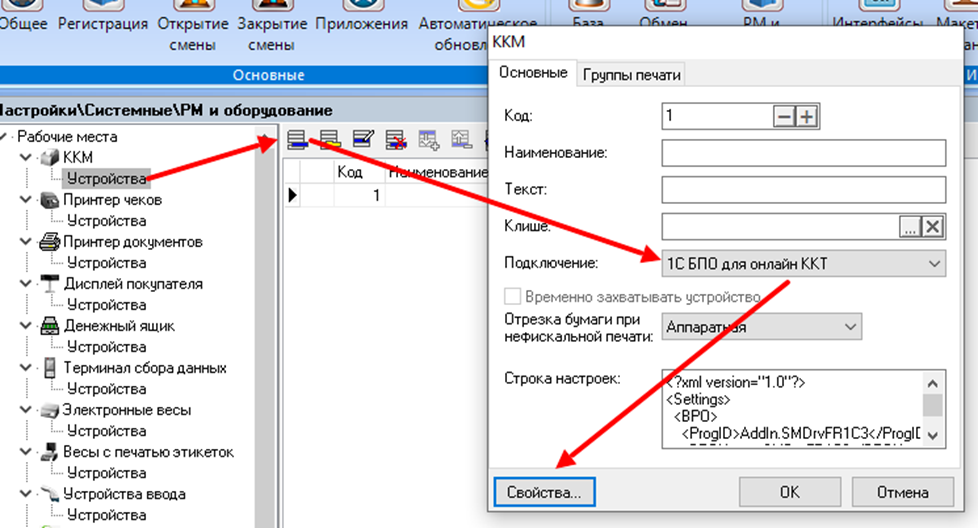Select Устройства under Электронные весы
This screenshot has height=528, width=978.
[106, 431]
